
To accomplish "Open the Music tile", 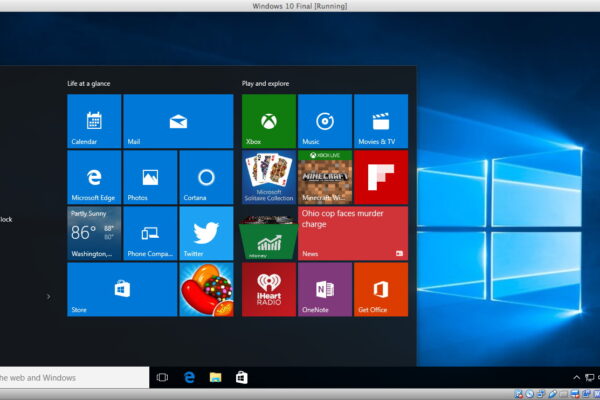I will (x=325, y=121).
